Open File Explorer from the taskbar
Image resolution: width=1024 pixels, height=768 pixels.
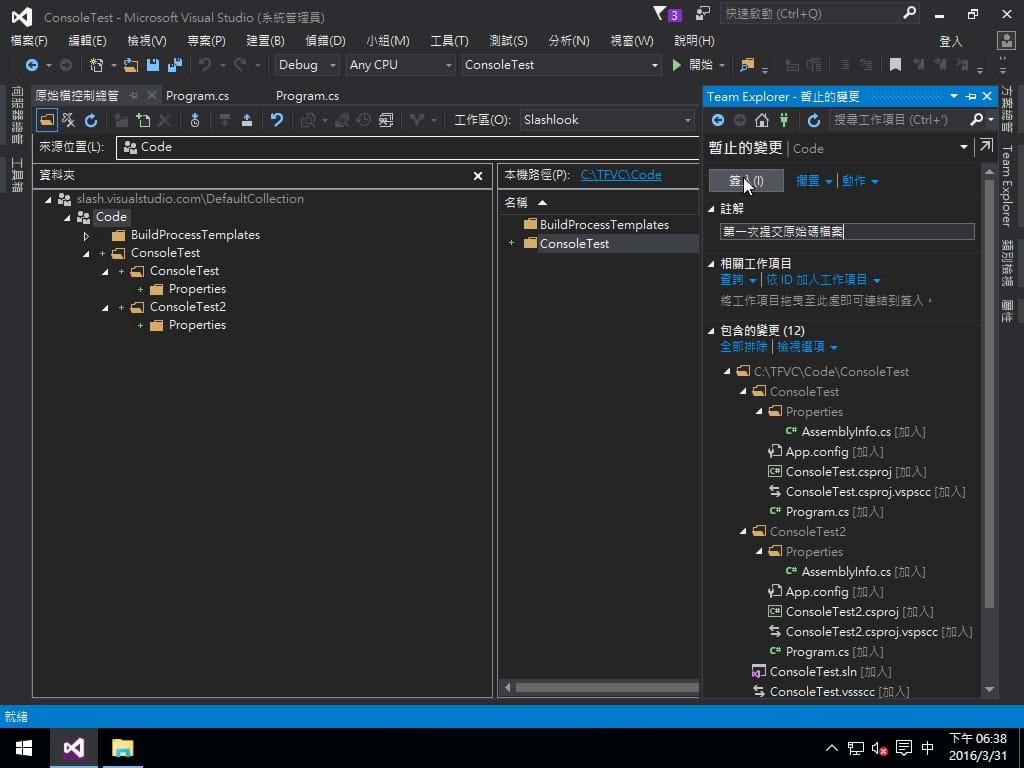click(122, 748)
